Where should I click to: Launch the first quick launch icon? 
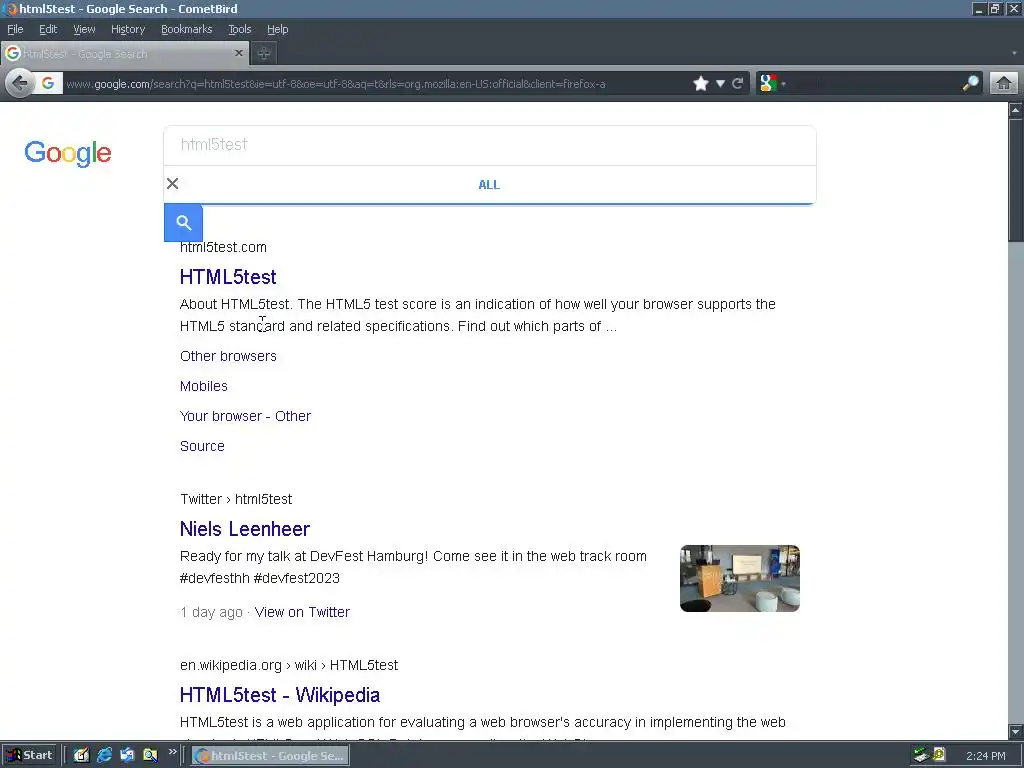pos(81,756)
